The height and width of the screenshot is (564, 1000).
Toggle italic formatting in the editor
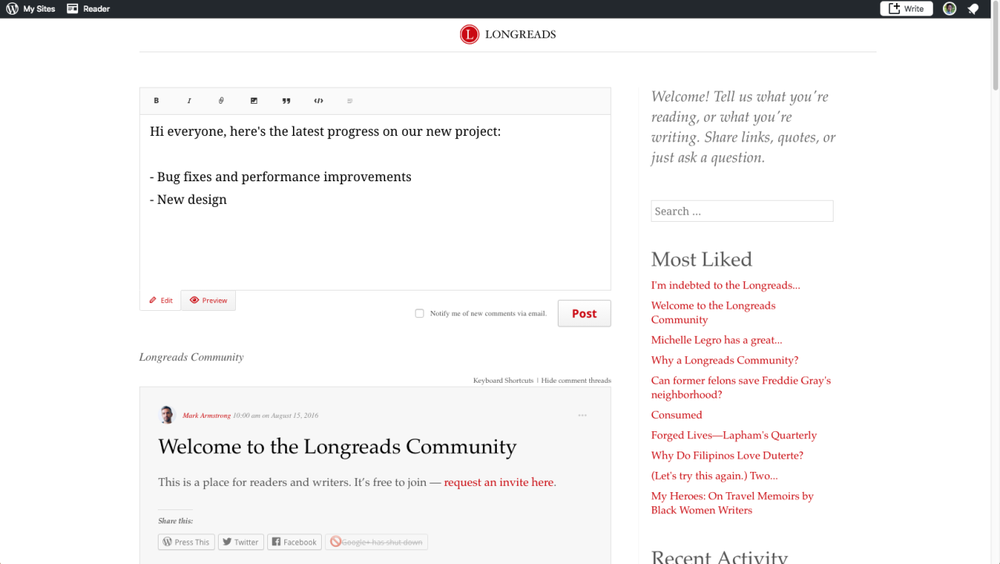pos(189,101)
